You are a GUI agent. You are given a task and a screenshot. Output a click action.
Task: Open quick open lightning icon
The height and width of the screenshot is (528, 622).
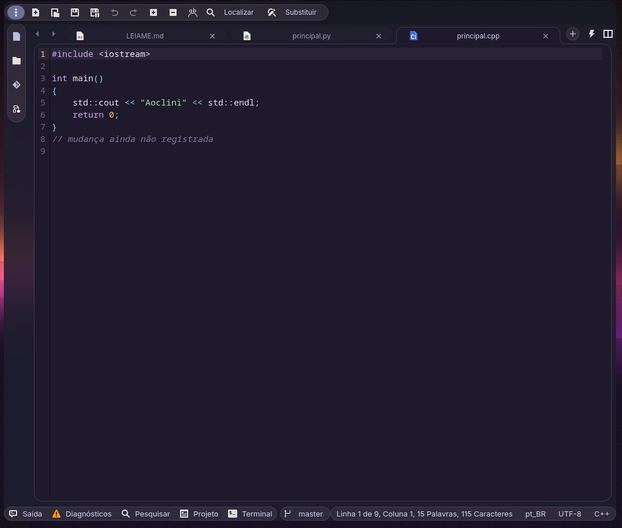point(591,34)
